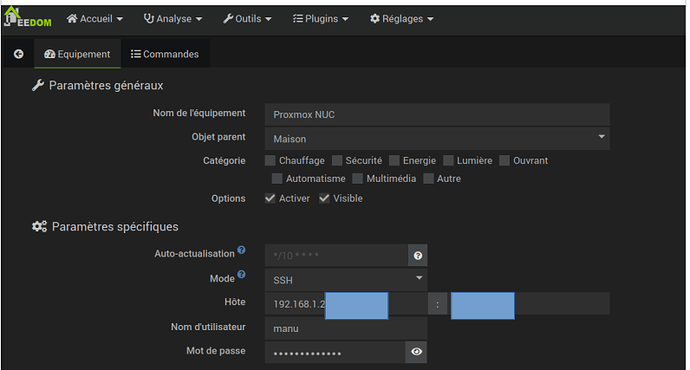
Task: Switch to the Commandes tab
Action: pos(165,54)
